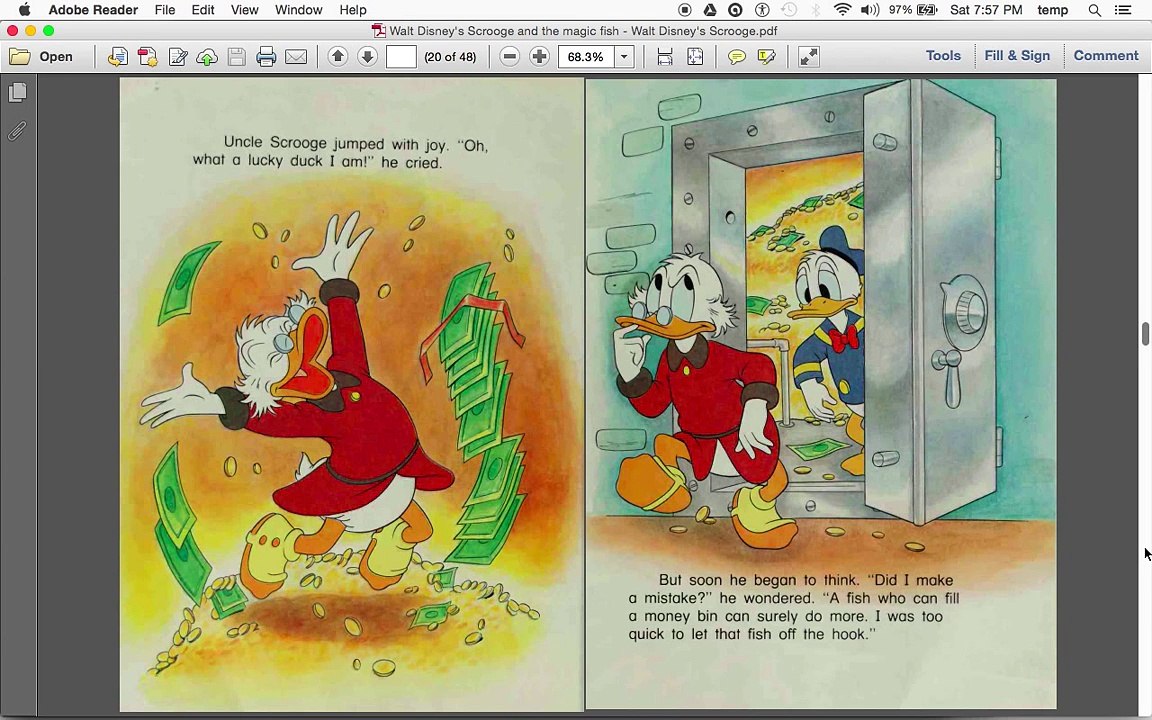
Task: Open the Help menu
Action: 353,10
